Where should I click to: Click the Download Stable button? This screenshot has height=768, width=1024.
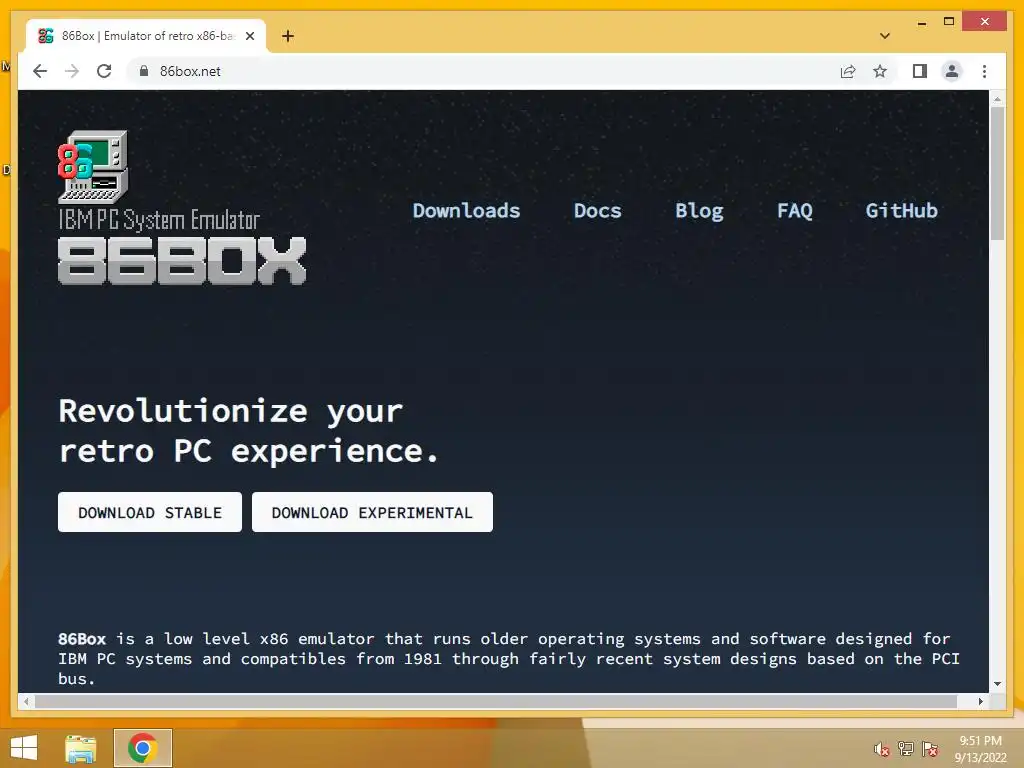tap(150, 512)
